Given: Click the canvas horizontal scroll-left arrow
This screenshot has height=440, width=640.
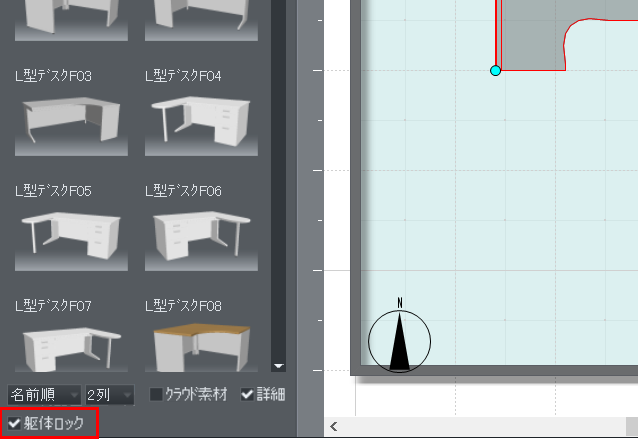Looking at the screenshot, I should pos(333,427).
